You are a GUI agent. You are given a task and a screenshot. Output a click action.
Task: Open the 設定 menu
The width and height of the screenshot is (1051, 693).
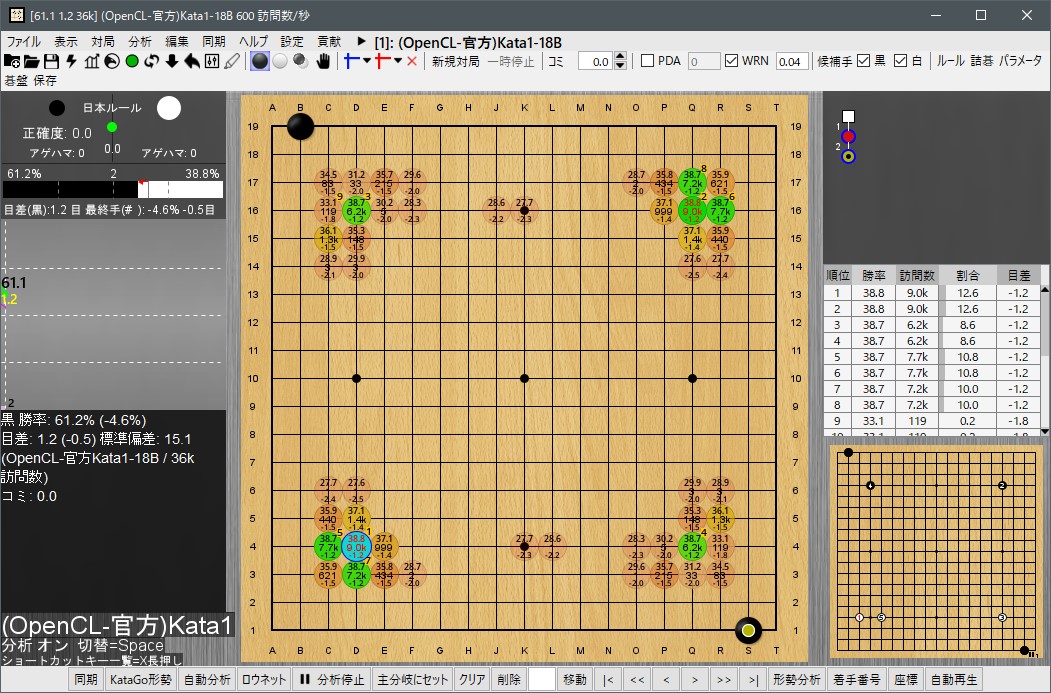(292, 42)
